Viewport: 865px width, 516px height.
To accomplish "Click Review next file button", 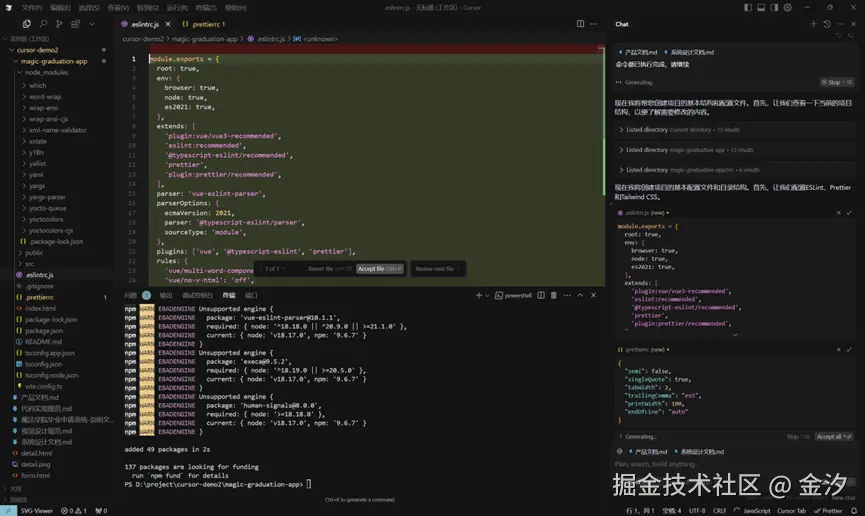I will (437, 269).
